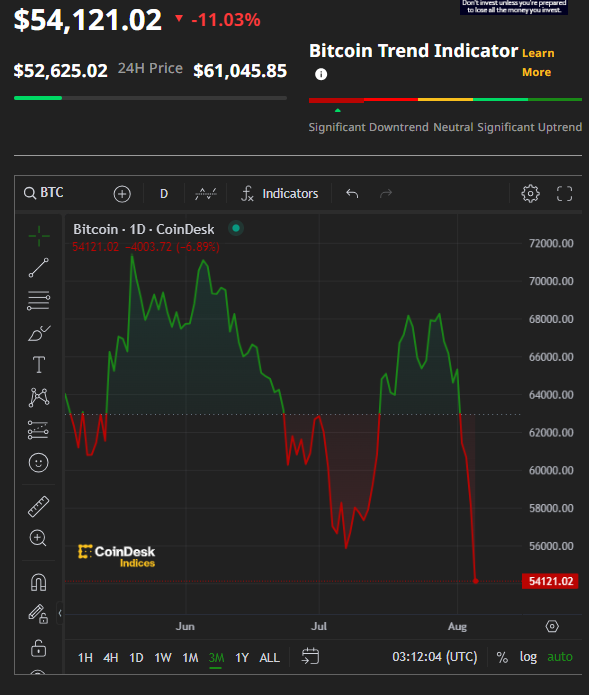589x695 pixels.
Task: Activate the zoom in tool
Action: (38, 538)
